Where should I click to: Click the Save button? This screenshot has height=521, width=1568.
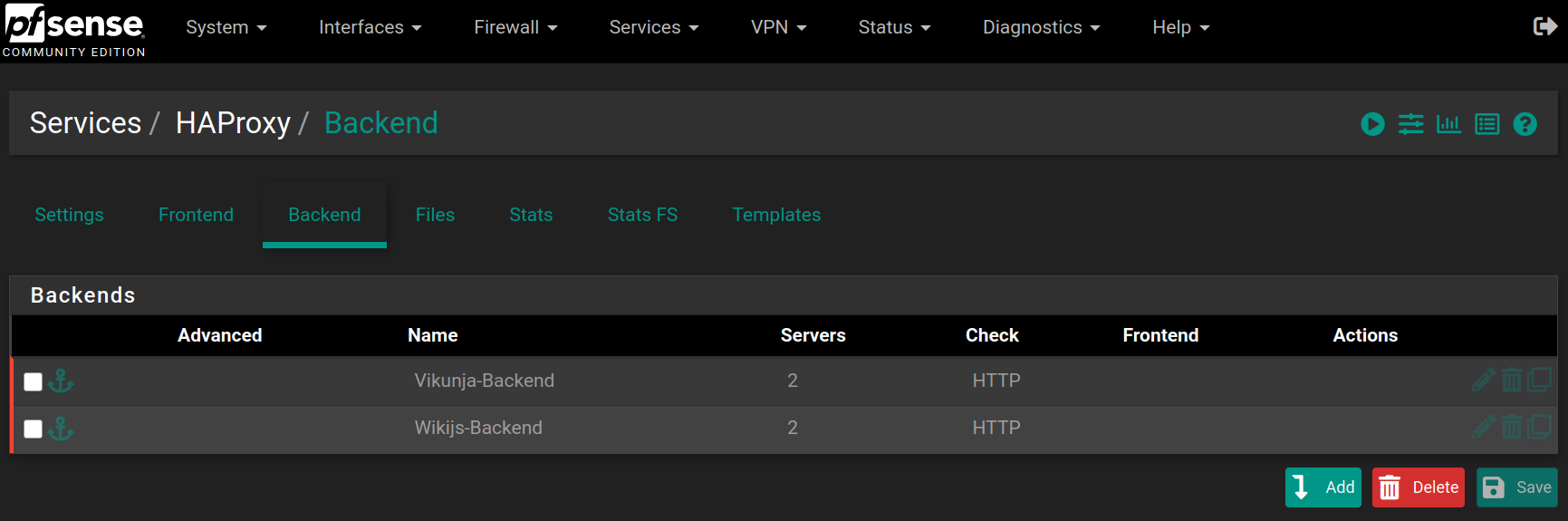(x=1517, y=487)
